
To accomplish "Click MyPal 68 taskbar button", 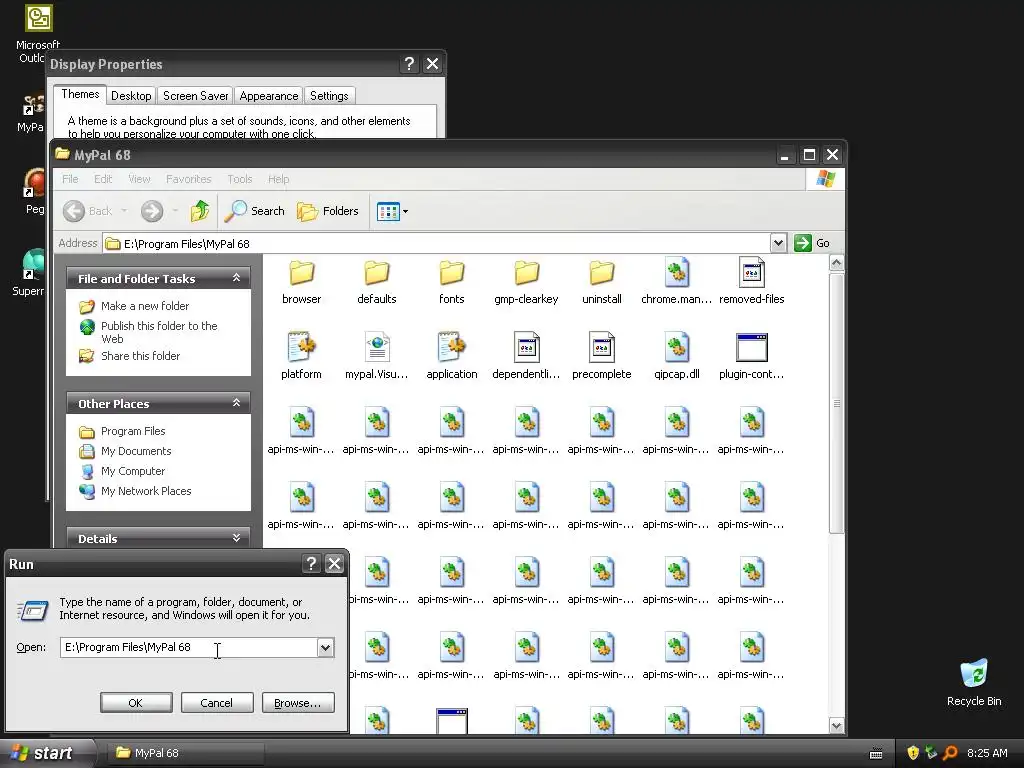I will (187, 753).
